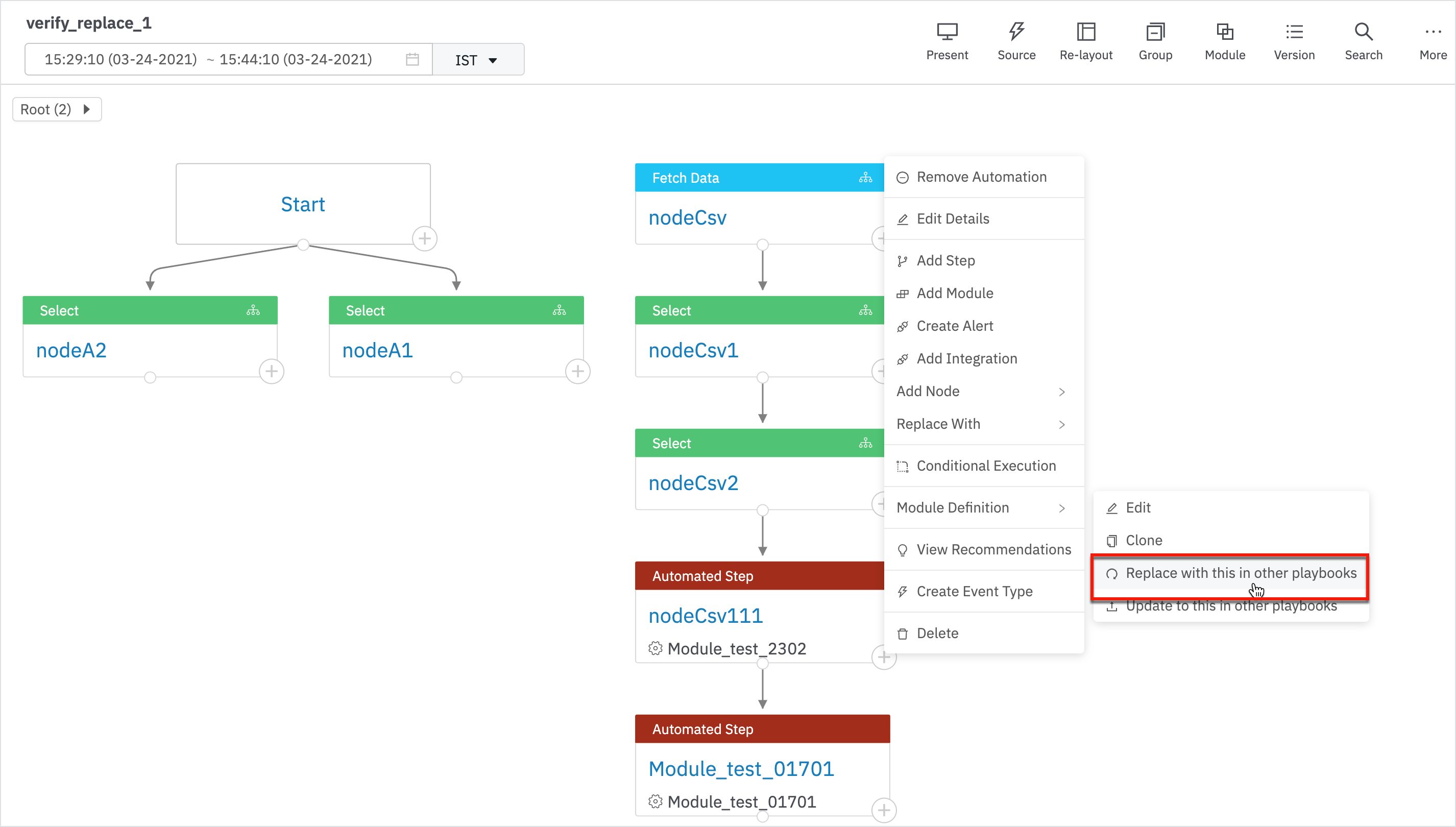Click the Re-layout icon

[x=1086, y=32]
